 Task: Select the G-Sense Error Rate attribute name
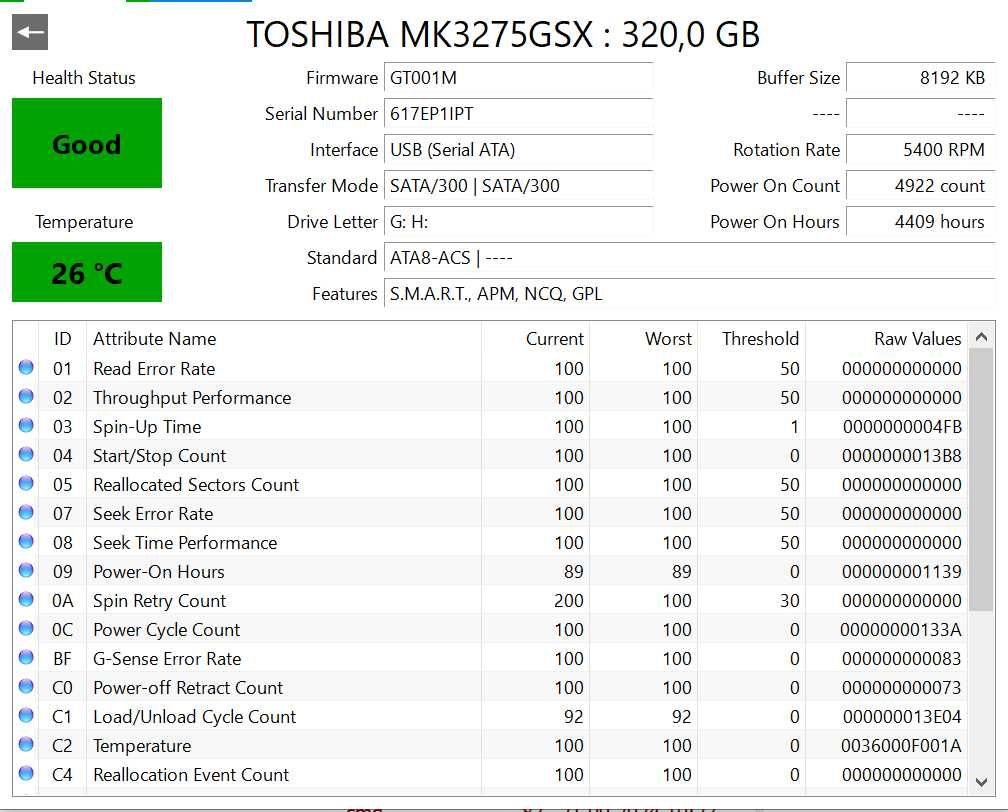pyautogui.click(x=167, y=659)
